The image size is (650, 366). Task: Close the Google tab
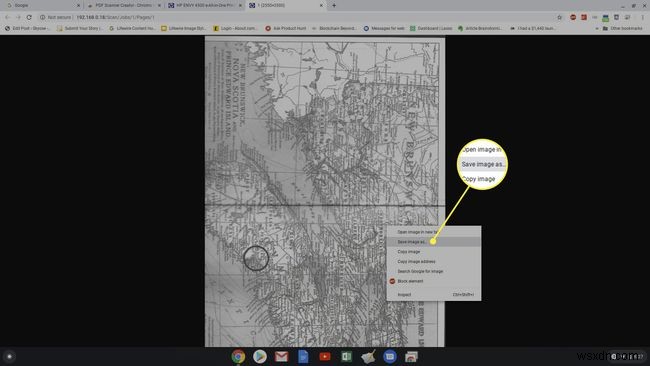(78, 5)
